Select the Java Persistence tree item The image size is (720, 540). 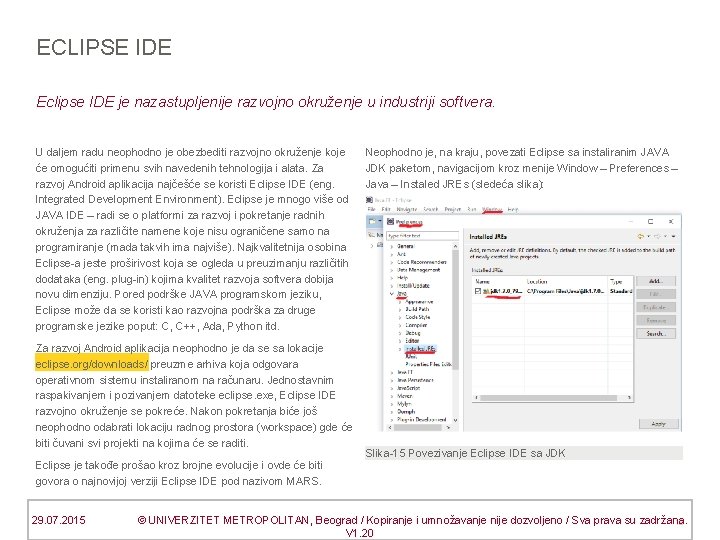pos(415,380)
